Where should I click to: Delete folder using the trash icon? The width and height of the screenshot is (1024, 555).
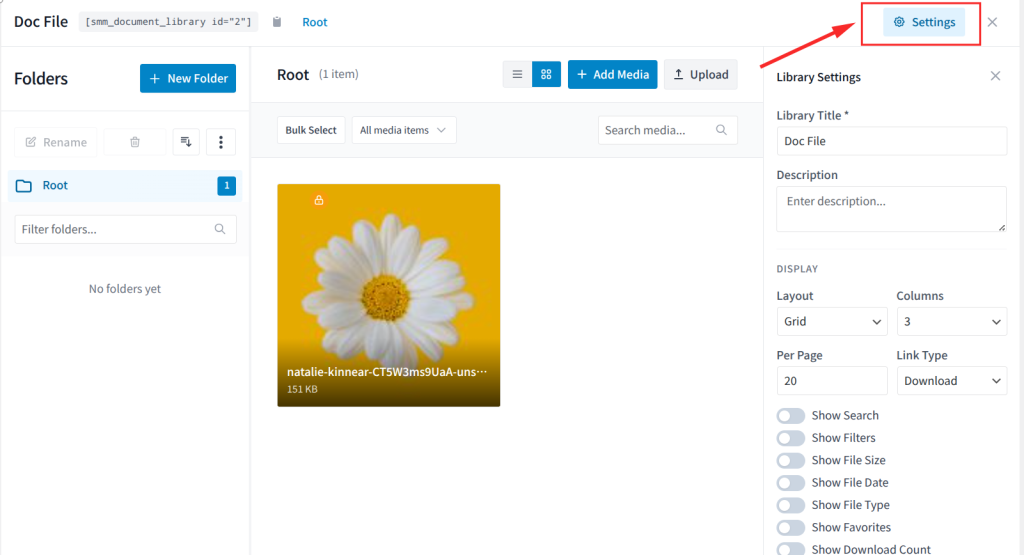pos(135,142)
